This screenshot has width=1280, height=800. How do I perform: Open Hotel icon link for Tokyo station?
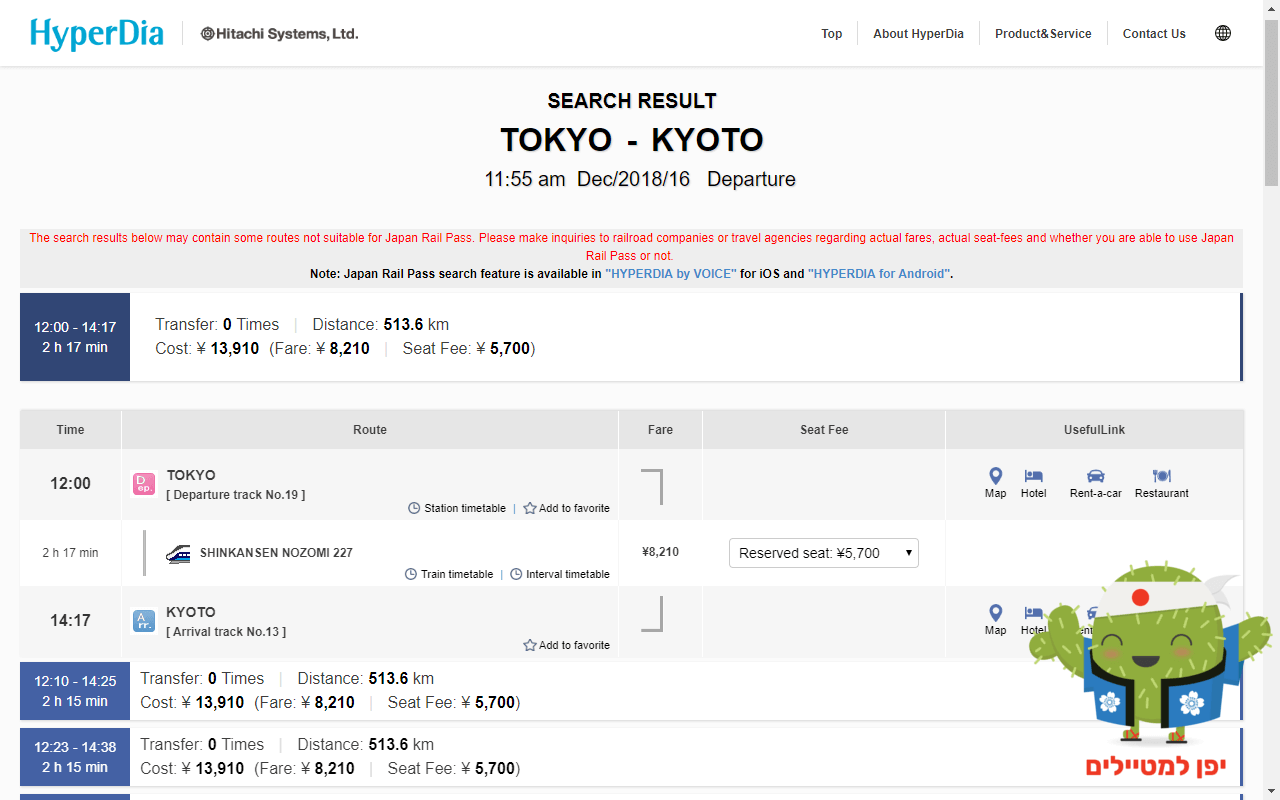1033,477
